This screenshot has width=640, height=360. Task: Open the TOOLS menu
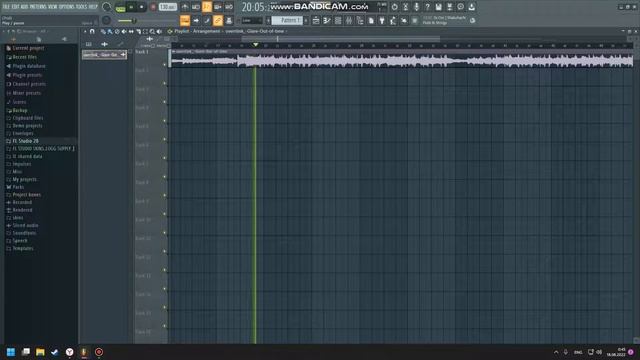click(82, 7)
